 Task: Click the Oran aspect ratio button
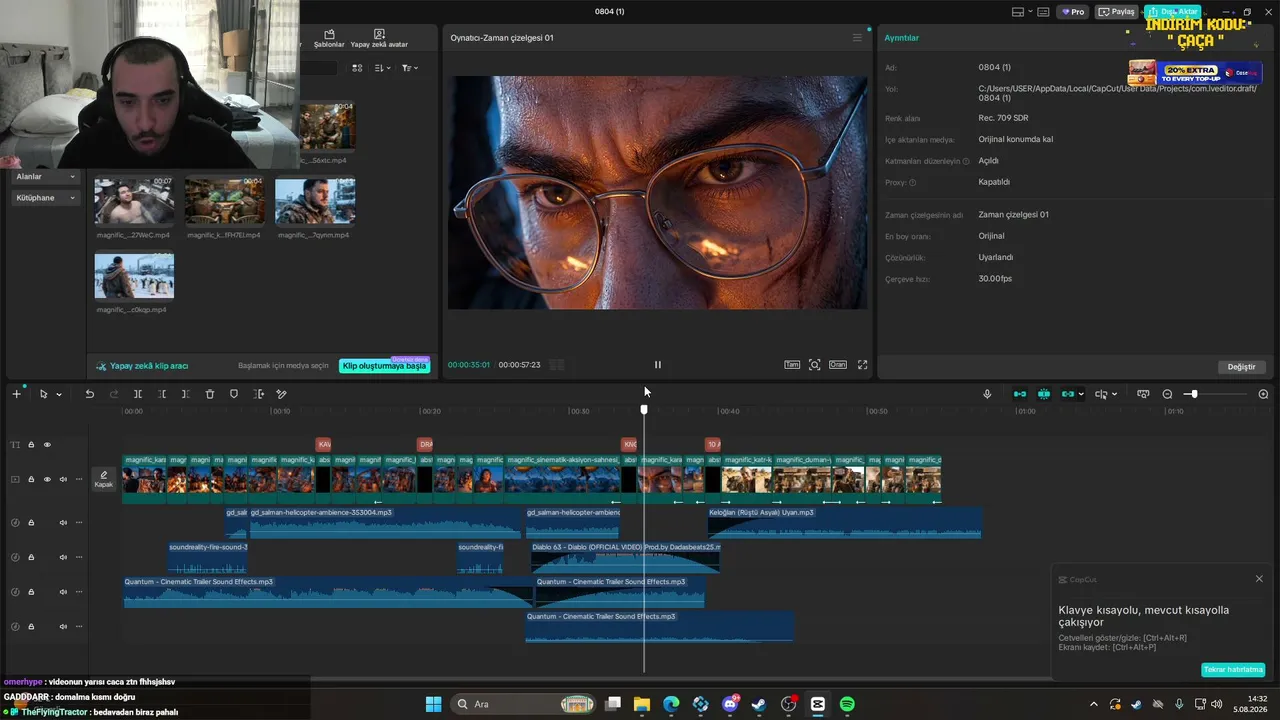coord(838,365)
